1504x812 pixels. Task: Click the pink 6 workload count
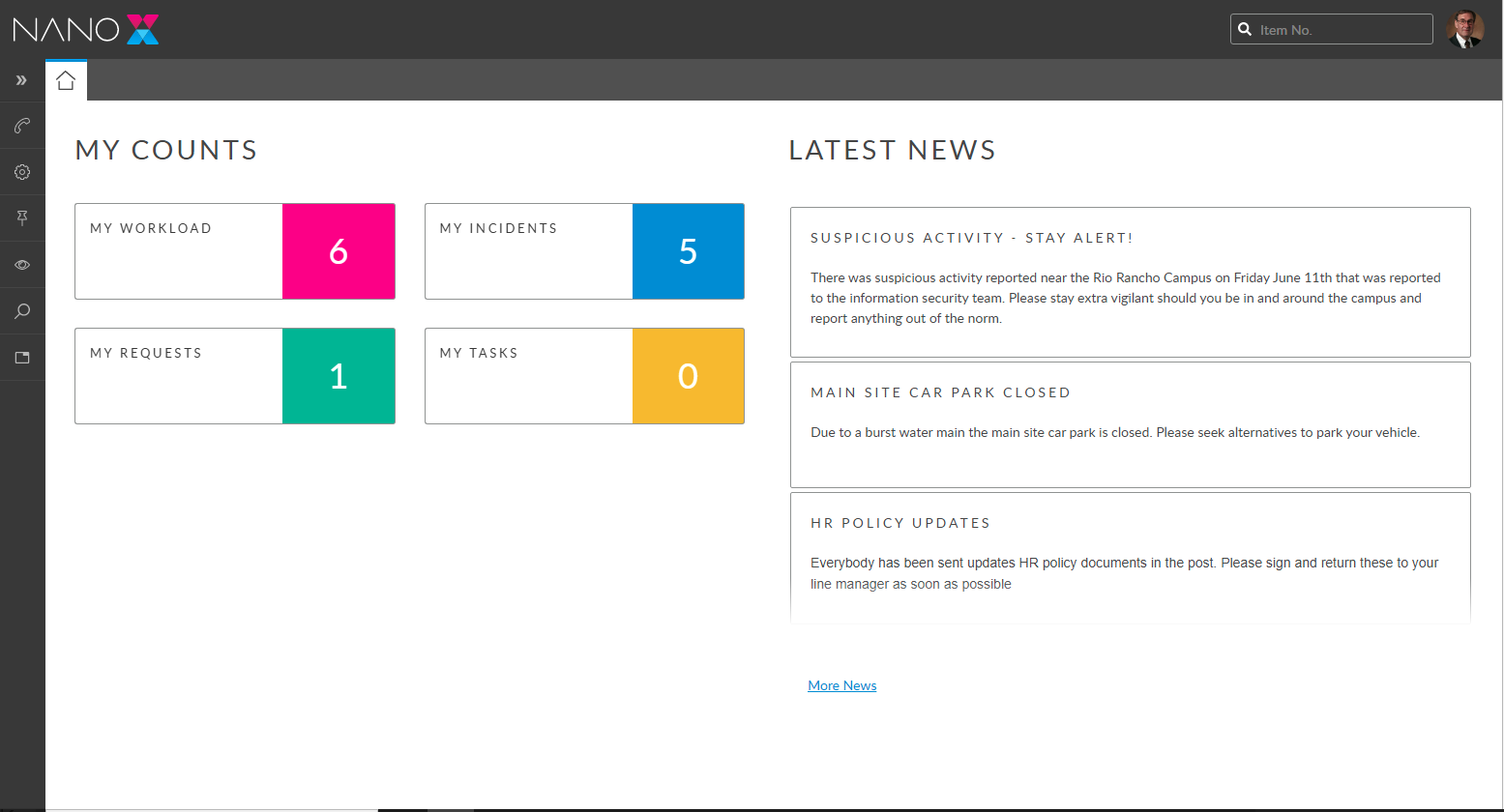click(339, 251)
